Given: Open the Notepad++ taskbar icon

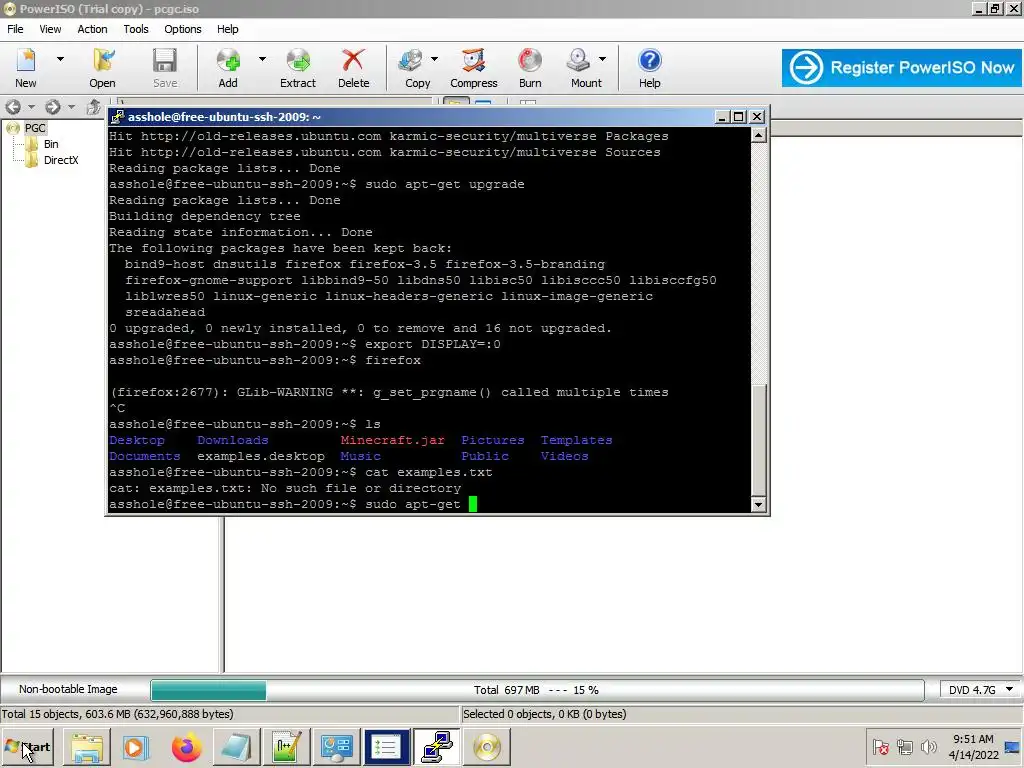Looking at the screenshot, I should (287, 747).
